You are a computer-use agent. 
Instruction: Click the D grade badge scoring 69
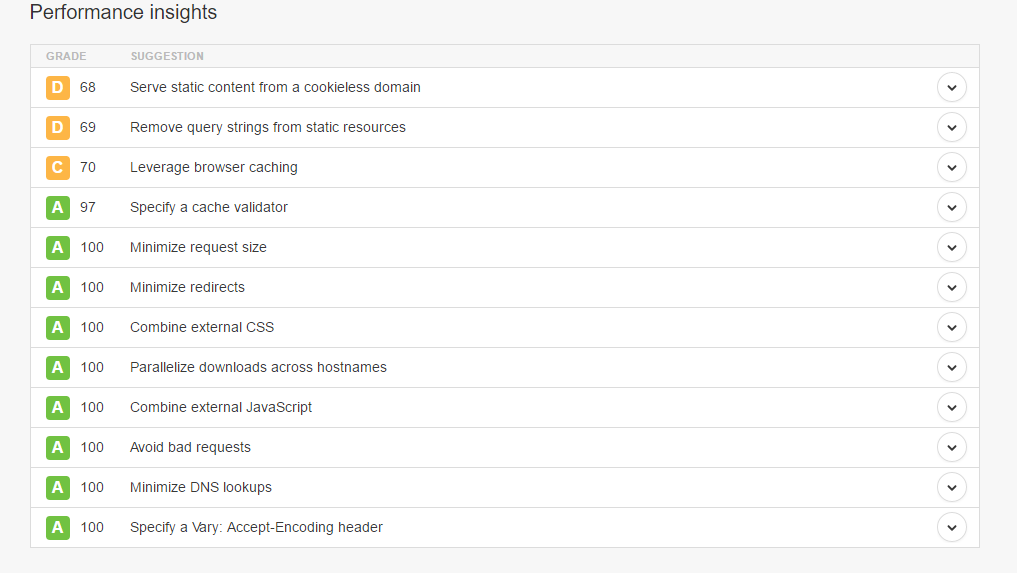(58, 128)
